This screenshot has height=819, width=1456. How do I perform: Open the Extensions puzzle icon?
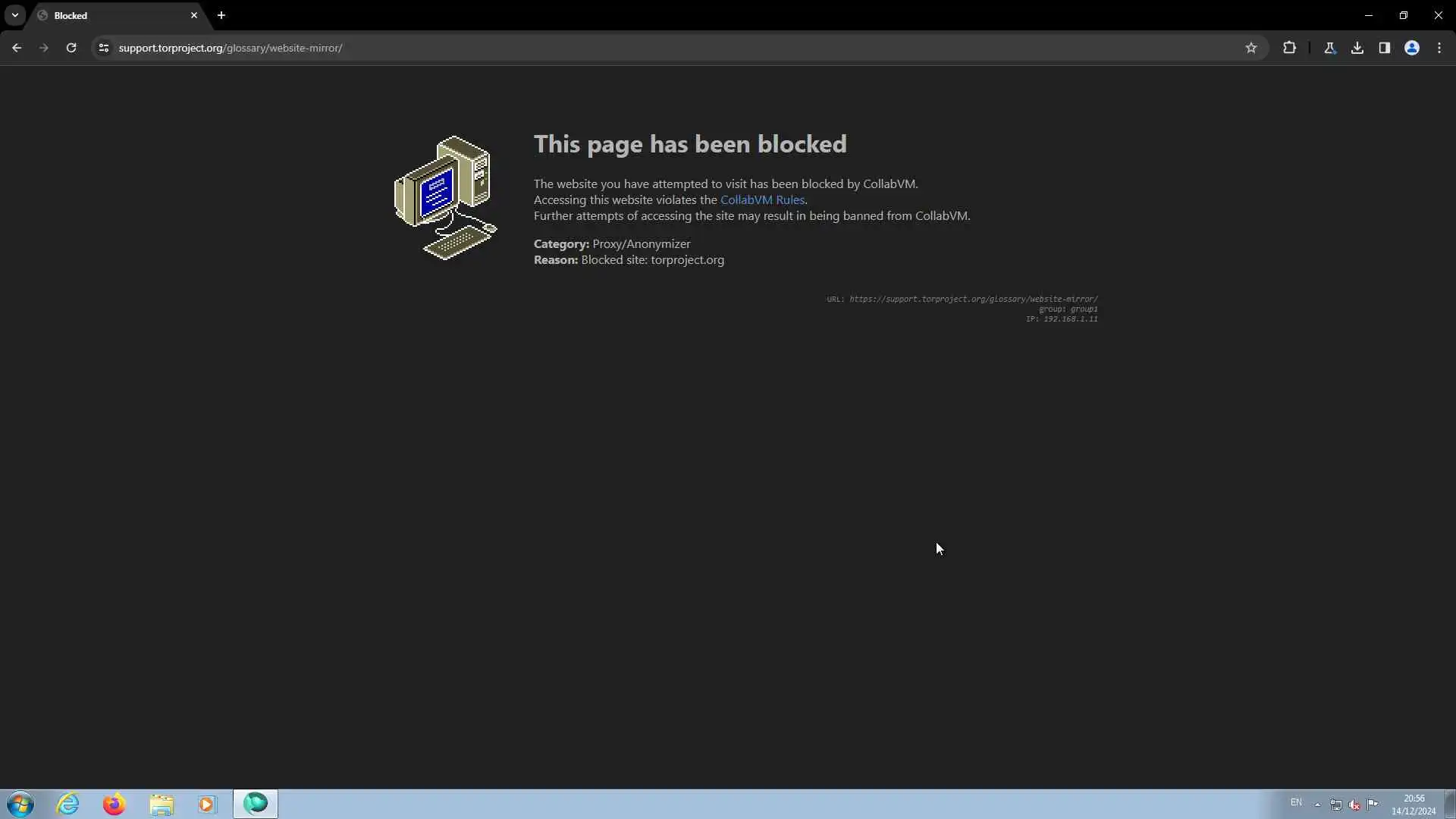click(x=1289, y=48)
